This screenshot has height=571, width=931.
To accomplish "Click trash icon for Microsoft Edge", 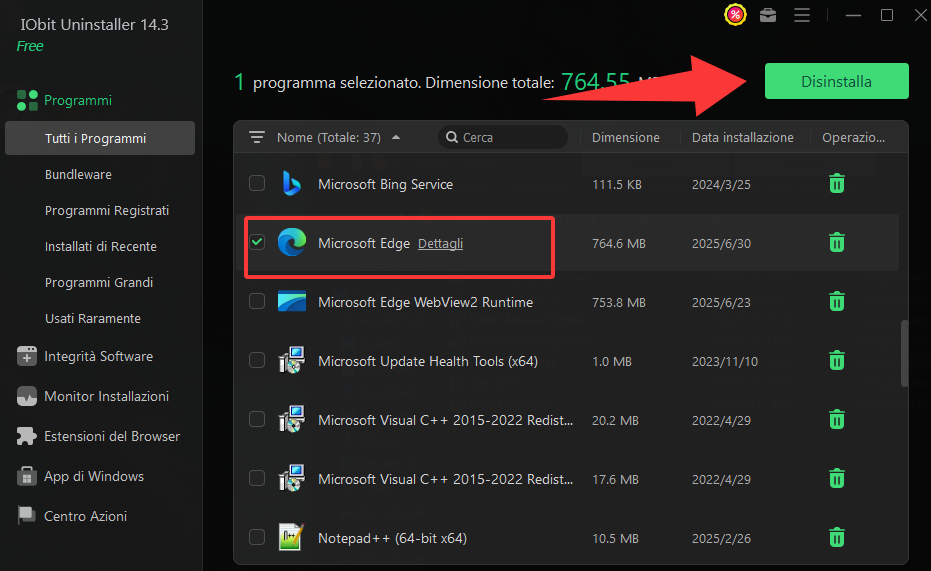I will [837, 242].
